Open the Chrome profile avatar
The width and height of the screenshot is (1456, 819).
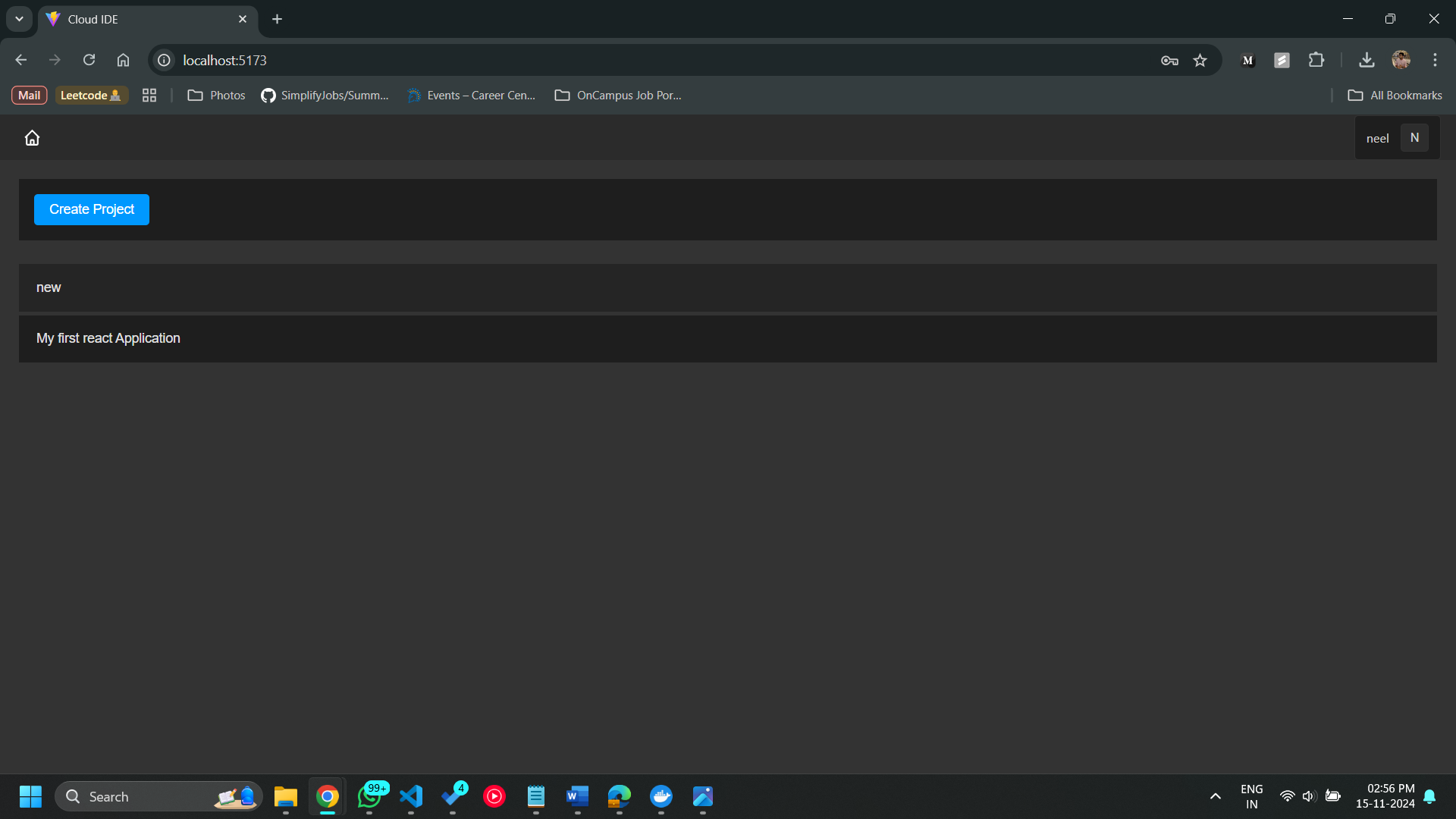pyautogui.click(x=1401, y=60)
